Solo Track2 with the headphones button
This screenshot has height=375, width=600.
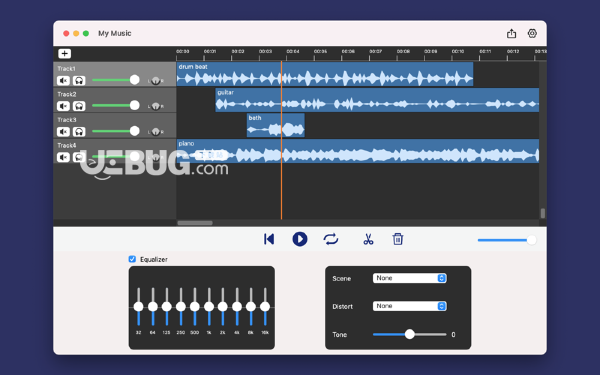[x=79, y=106]
